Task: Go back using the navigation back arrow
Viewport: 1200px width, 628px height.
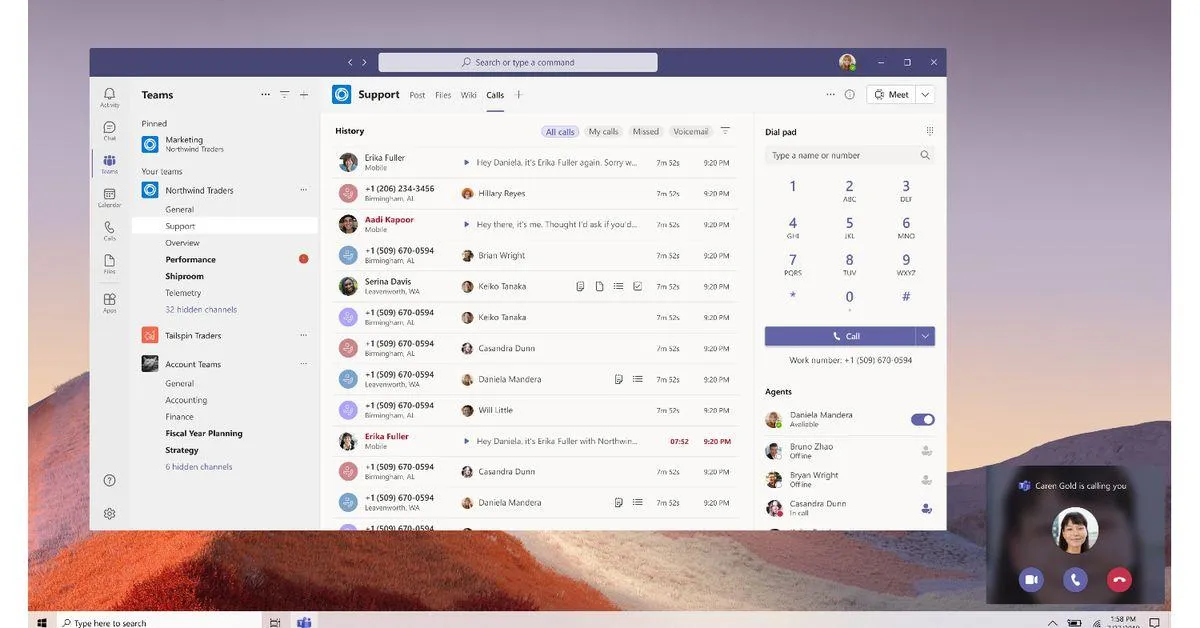Action: point(350,62)
